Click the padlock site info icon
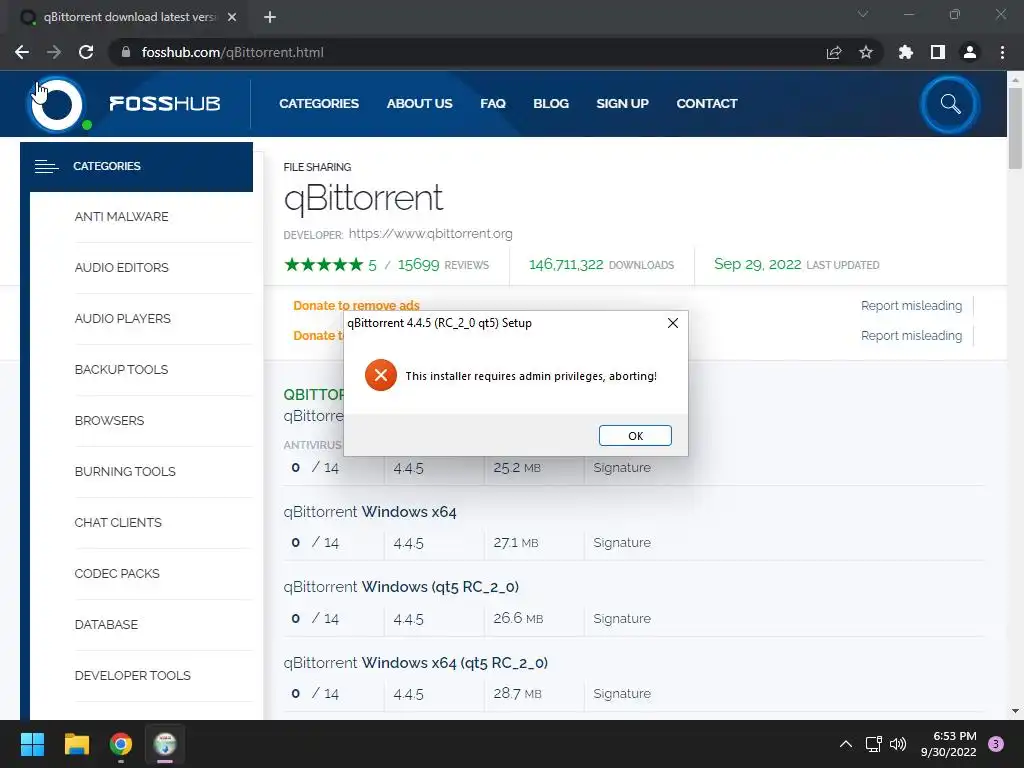Viewport: 1024px width, 768px height. (126, 52)
